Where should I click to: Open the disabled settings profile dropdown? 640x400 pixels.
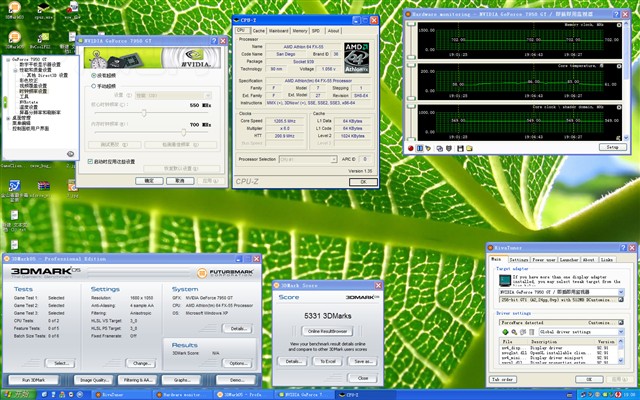173,95
